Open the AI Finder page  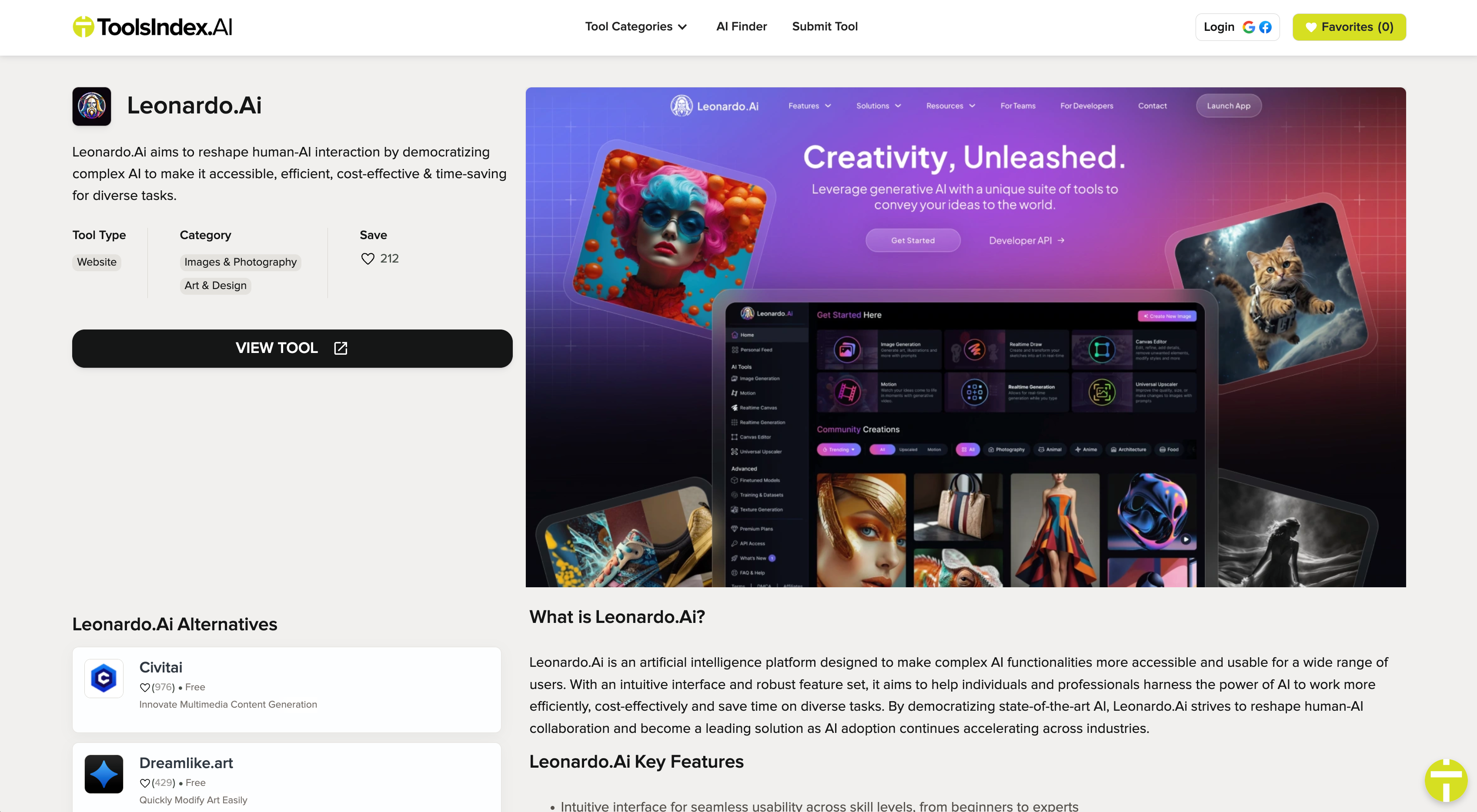pyautogui.click(x=741, y=27)
